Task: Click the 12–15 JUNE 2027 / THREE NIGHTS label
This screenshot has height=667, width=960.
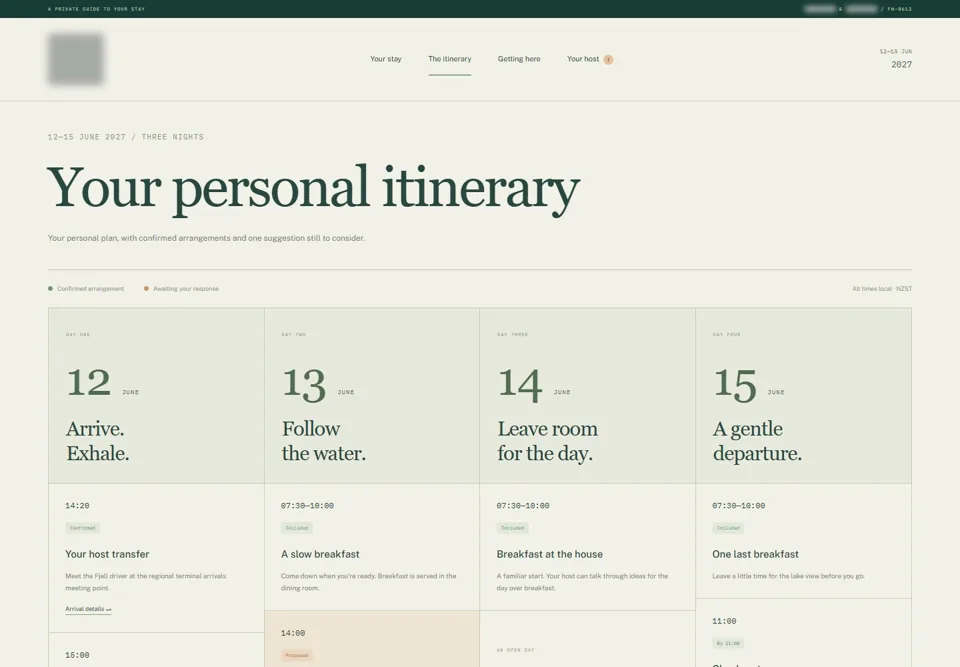Action: [126, 137]
